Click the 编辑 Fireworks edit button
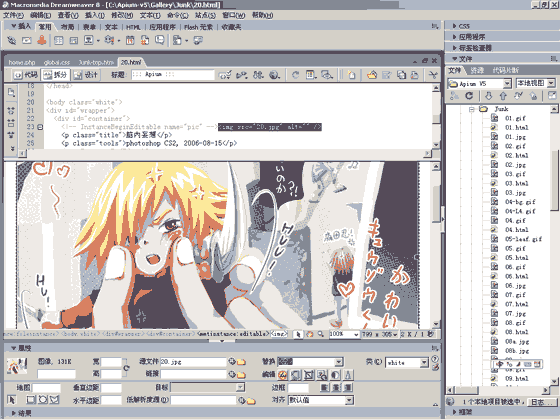The image size is (560, 420). coord(283,375)
